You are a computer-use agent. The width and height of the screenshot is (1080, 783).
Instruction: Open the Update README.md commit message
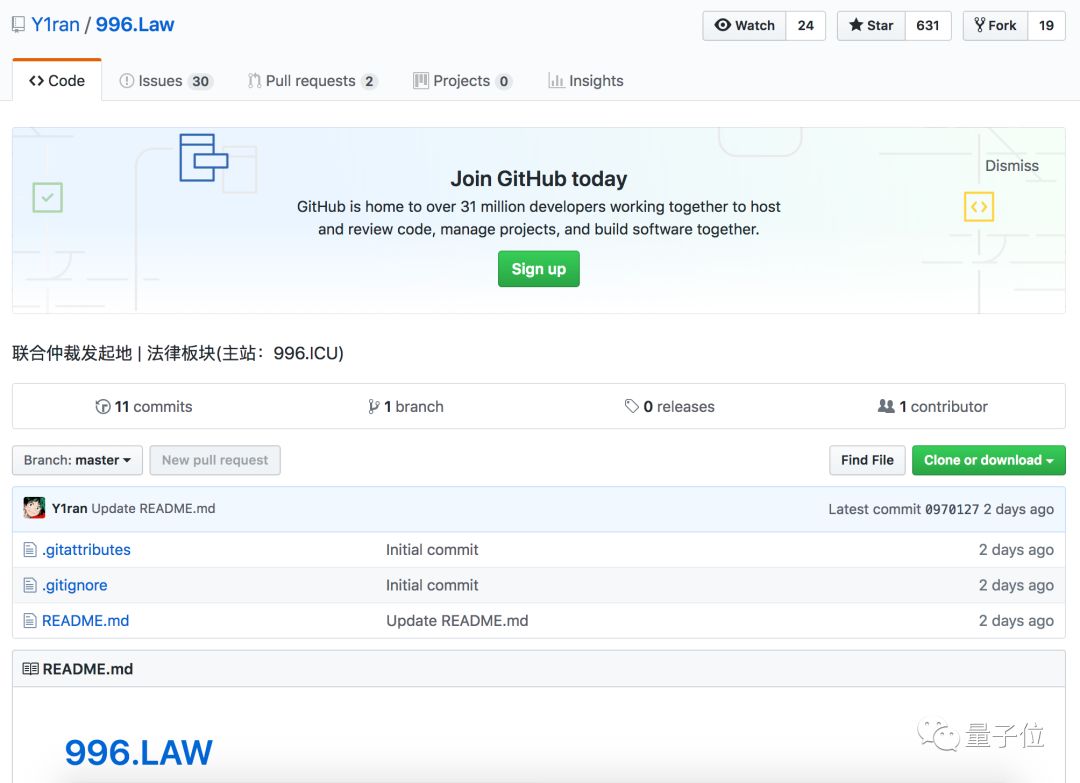(153, 508)
